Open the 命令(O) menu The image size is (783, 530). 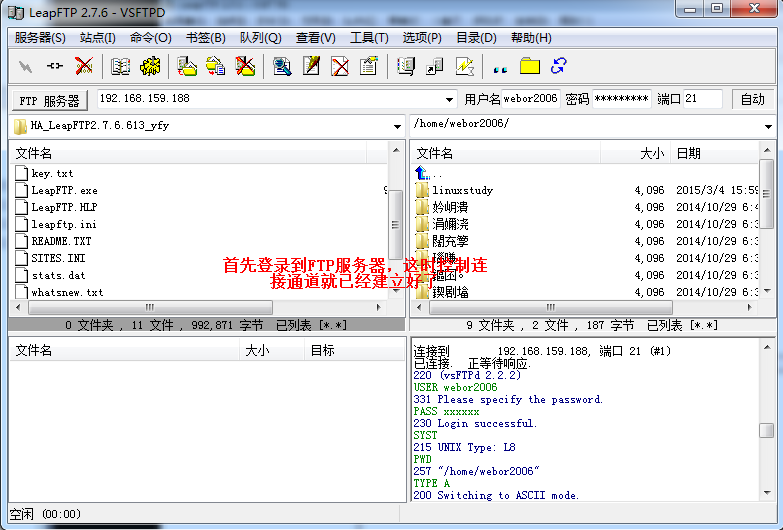151,38
